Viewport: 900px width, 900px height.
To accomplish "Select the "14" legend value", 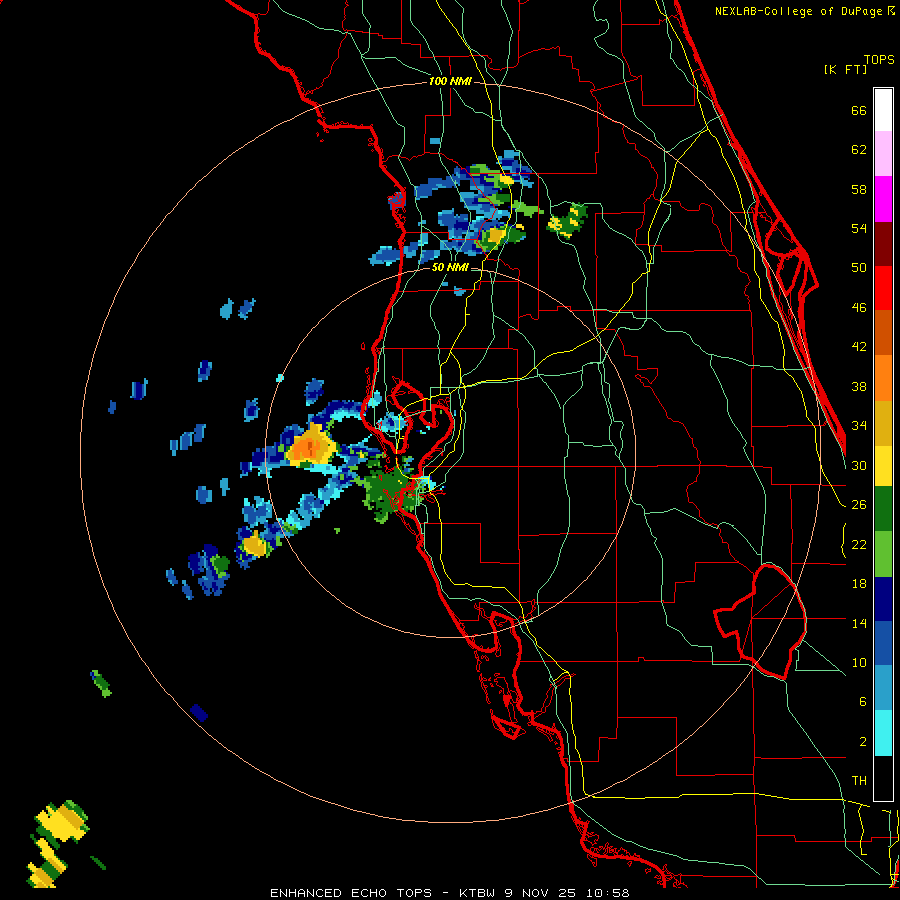I will click(x=859, y=623).
